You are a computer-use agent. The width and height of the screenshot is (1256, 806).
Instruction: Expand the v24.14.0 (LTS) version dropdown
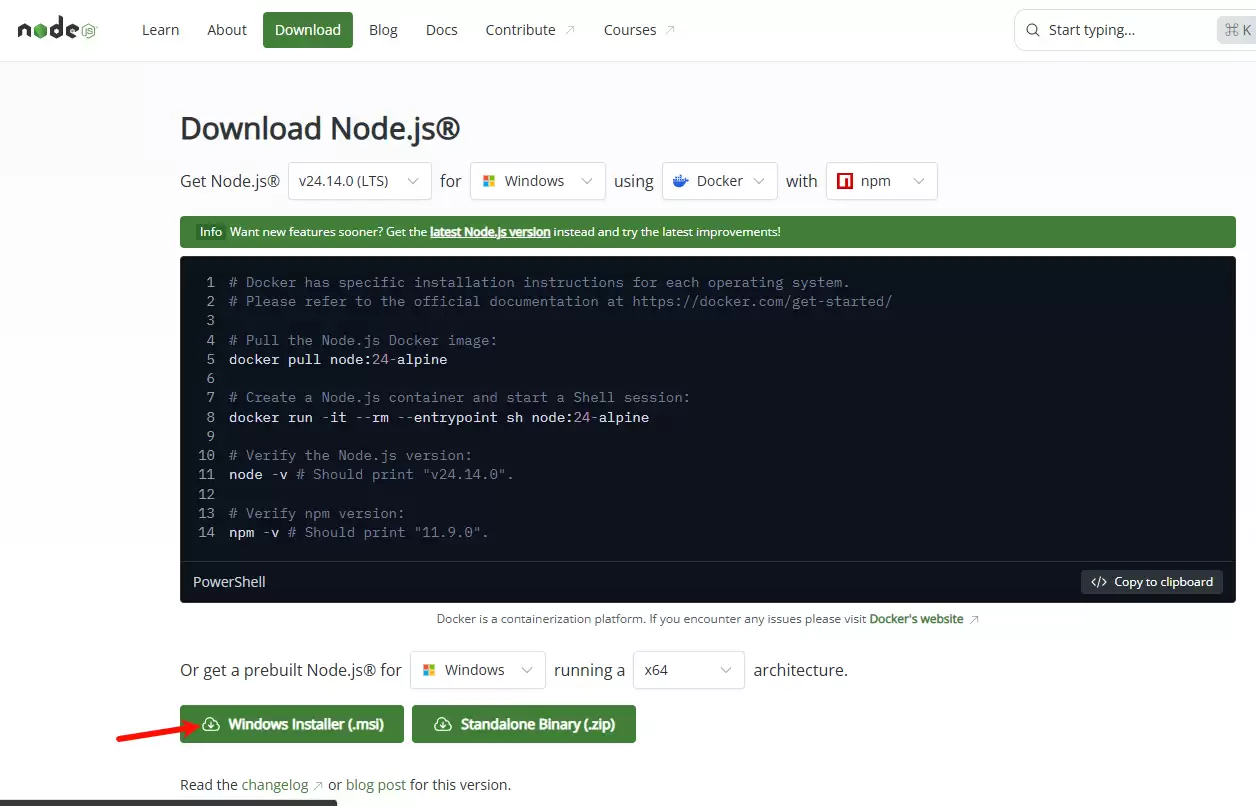coord(360,181)
